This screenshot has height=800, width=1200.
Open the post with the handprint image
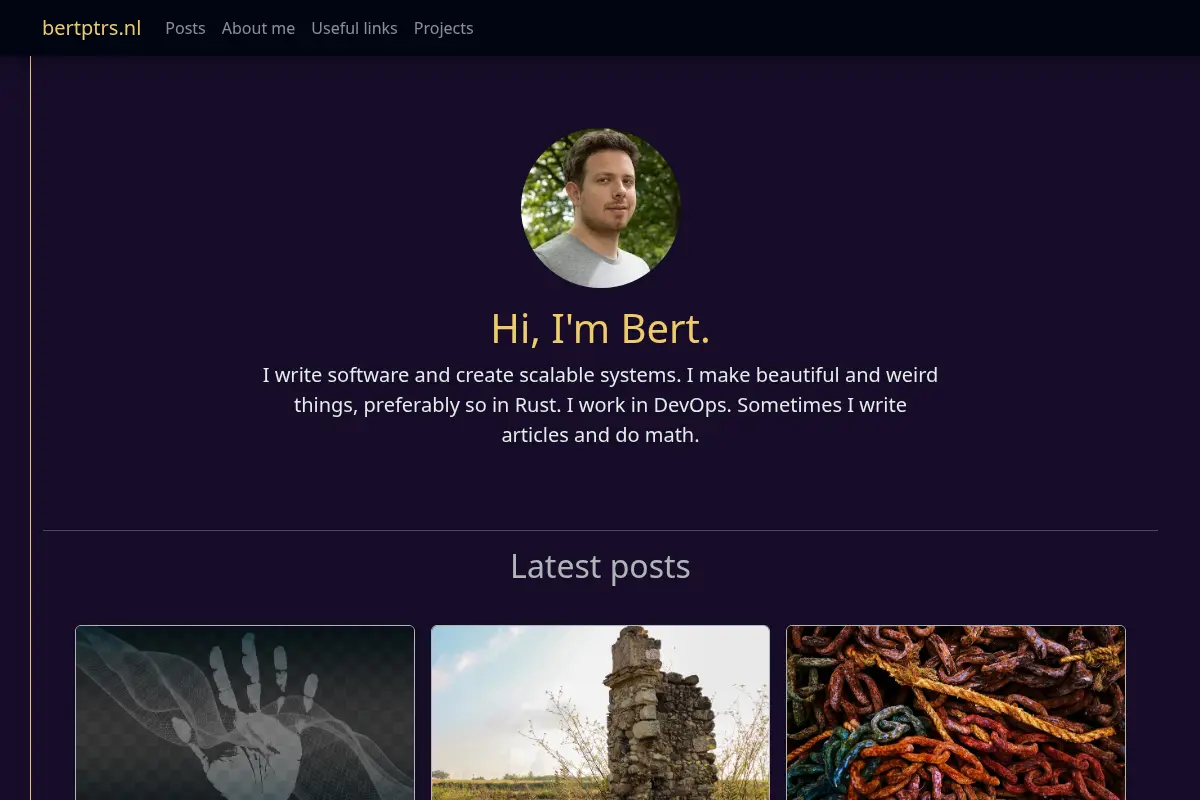pyautogui.click(x=245, y=713)
